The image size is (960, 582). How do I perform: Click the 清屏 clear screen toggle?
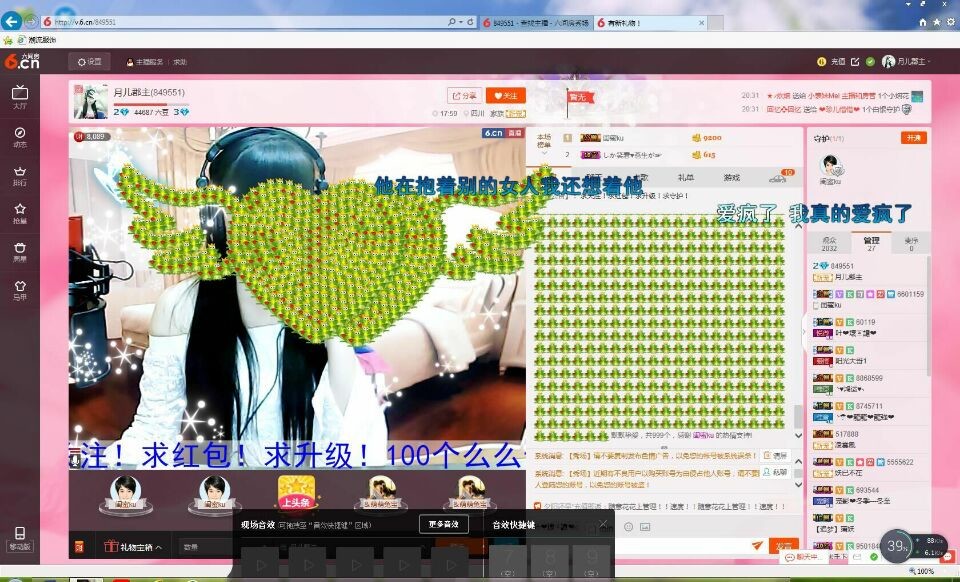[775, 455]
